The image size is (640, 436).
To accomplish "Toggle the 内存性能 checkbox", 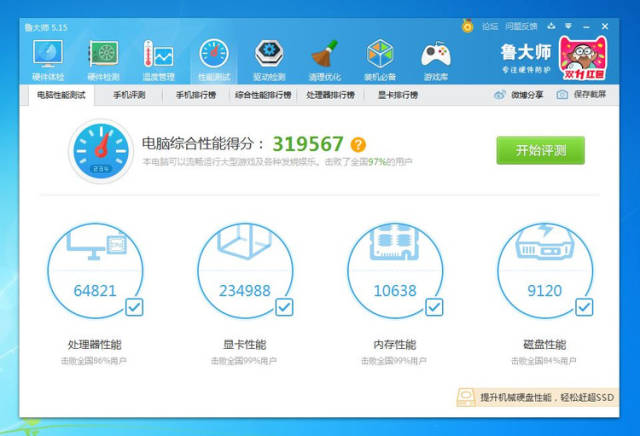I will 434,307.
